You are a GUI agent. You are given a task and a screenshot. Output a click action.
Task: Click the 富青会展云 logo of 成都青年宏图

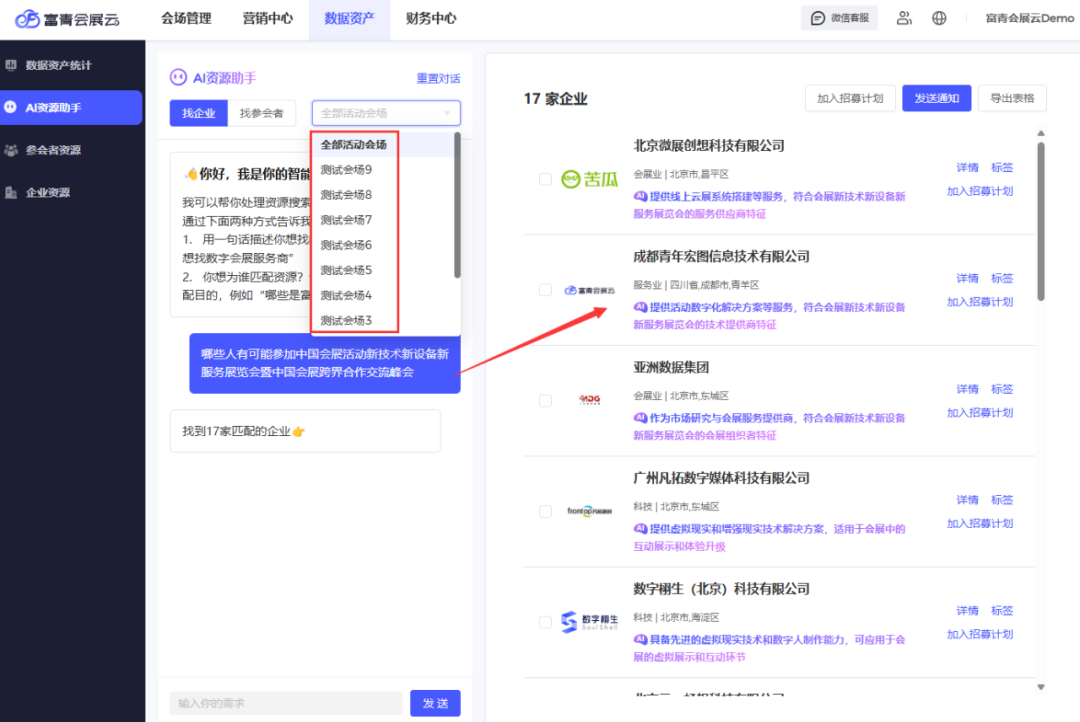coord(590,290)
